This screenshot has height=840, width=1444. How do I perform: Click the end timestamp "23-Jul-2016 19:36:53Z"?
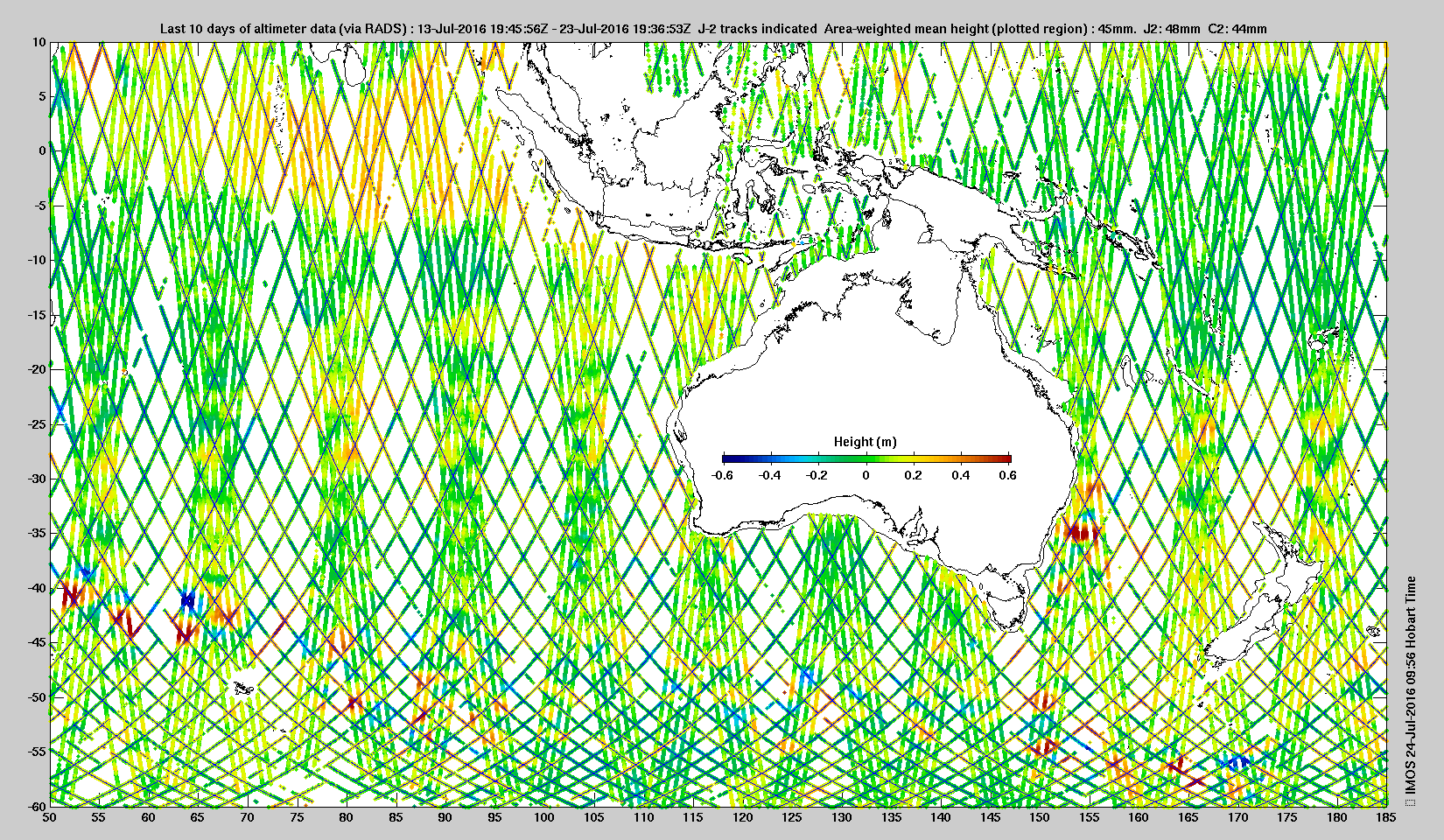coord(626,29)
